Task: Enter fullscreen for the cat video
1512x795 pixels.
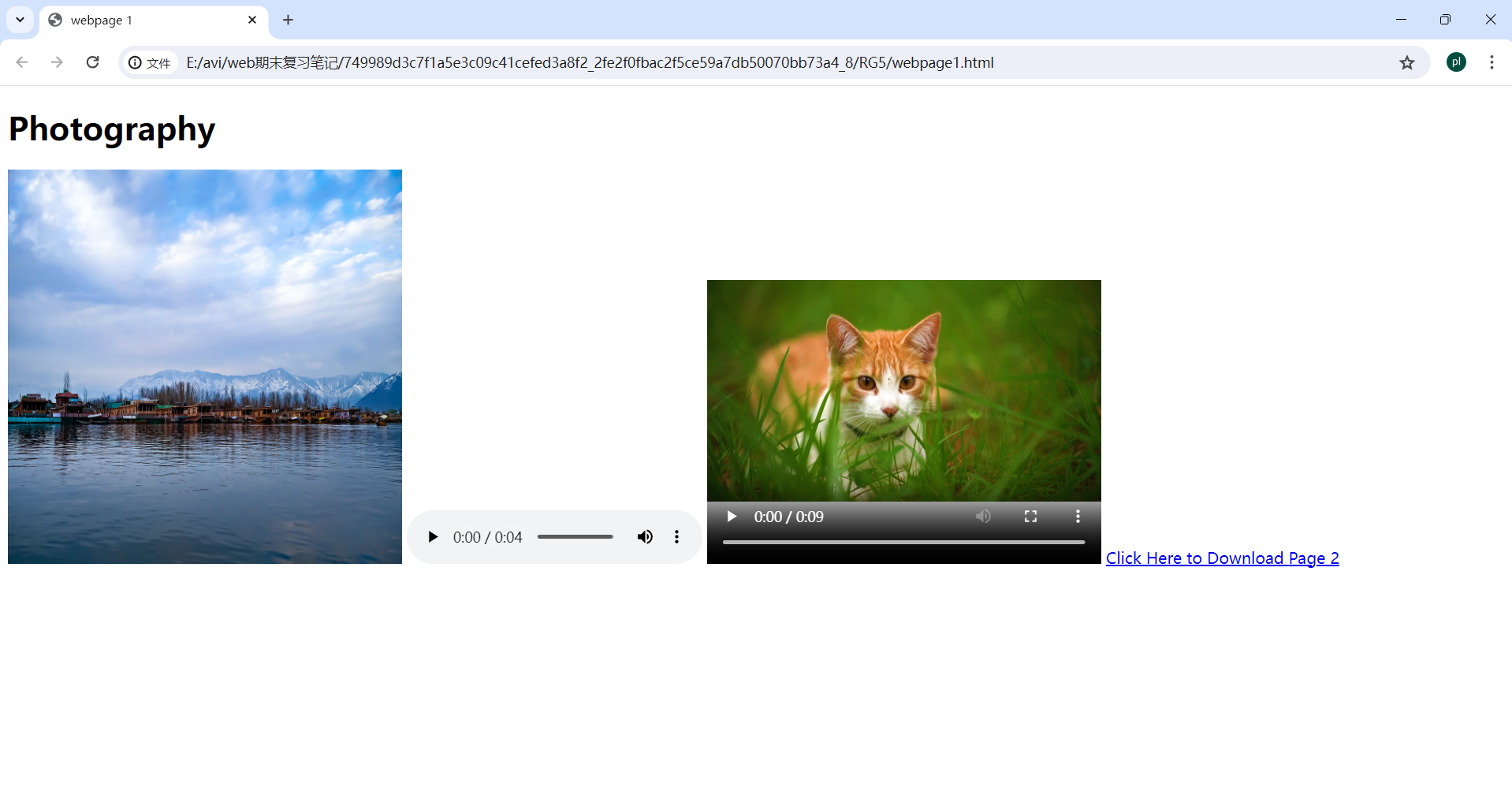Action: point(1030,517)
